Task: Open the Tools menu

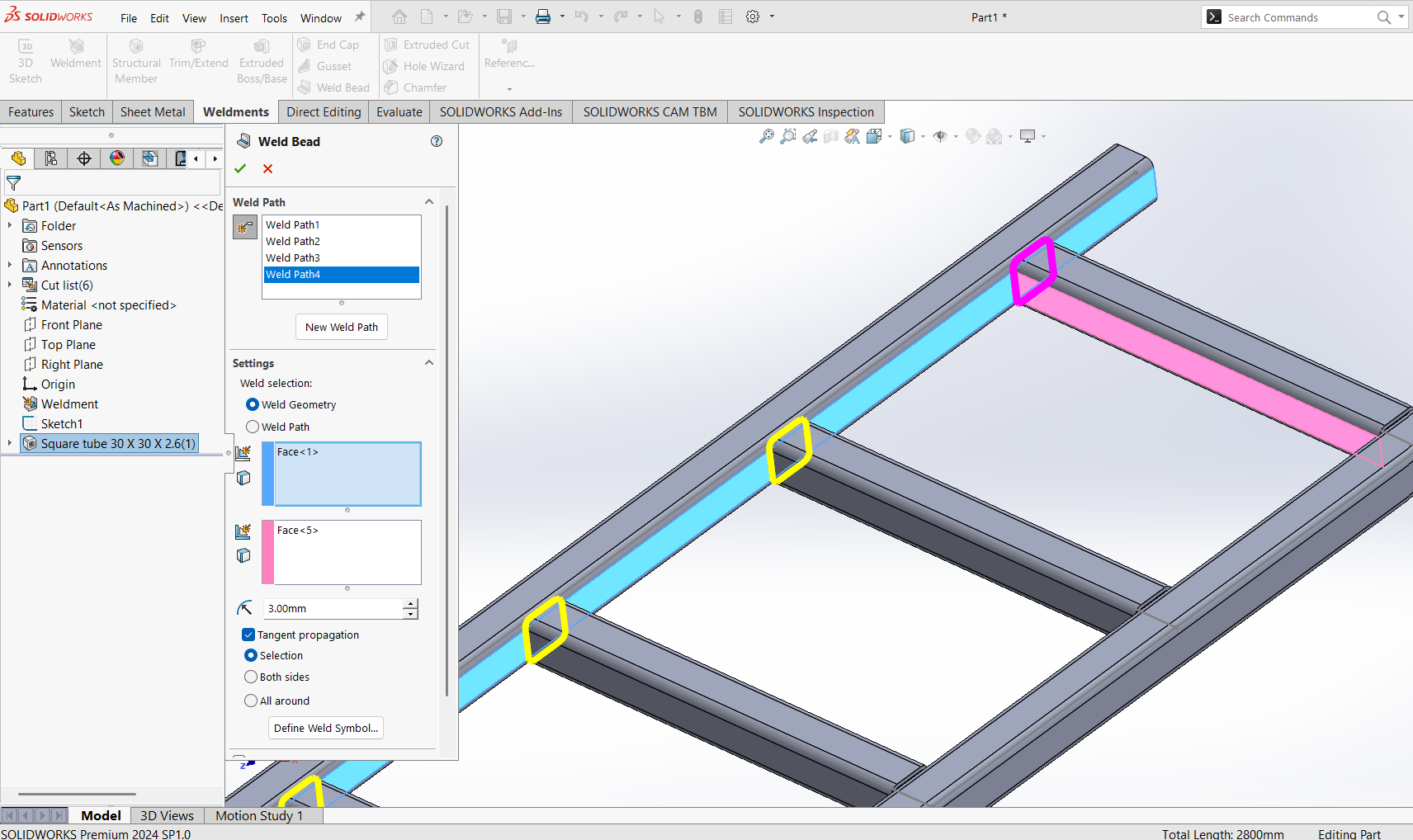Action: click(x=274, y=18)
